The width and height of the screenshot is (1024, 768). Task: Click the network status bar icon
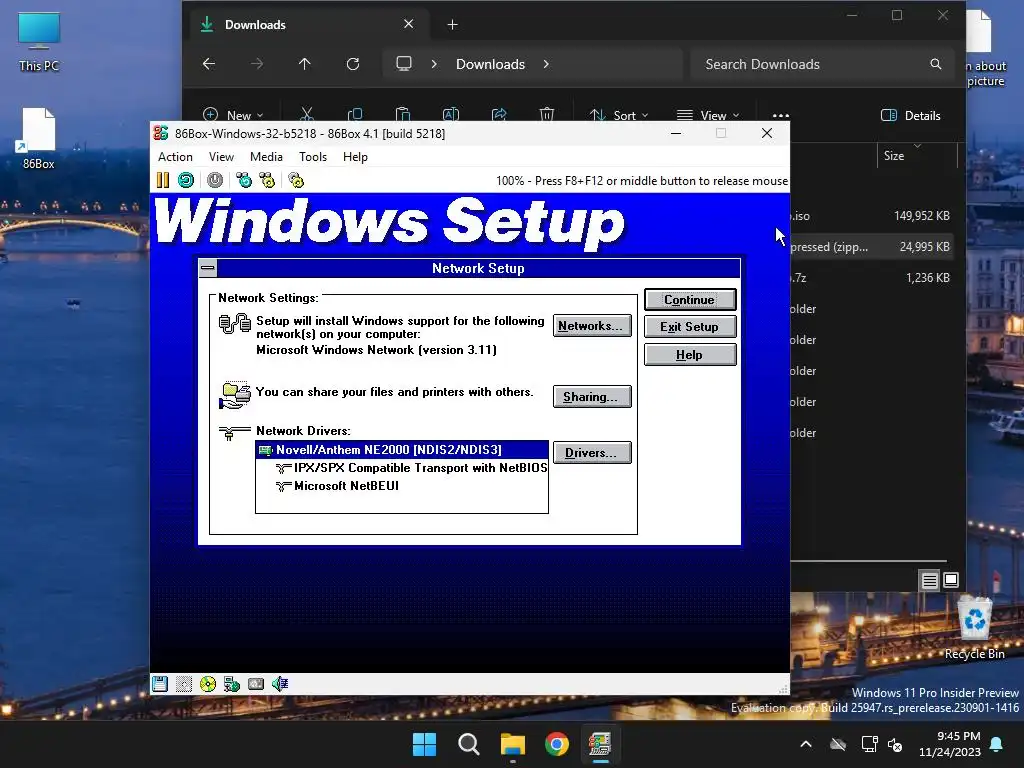click(x=232, y=684)
